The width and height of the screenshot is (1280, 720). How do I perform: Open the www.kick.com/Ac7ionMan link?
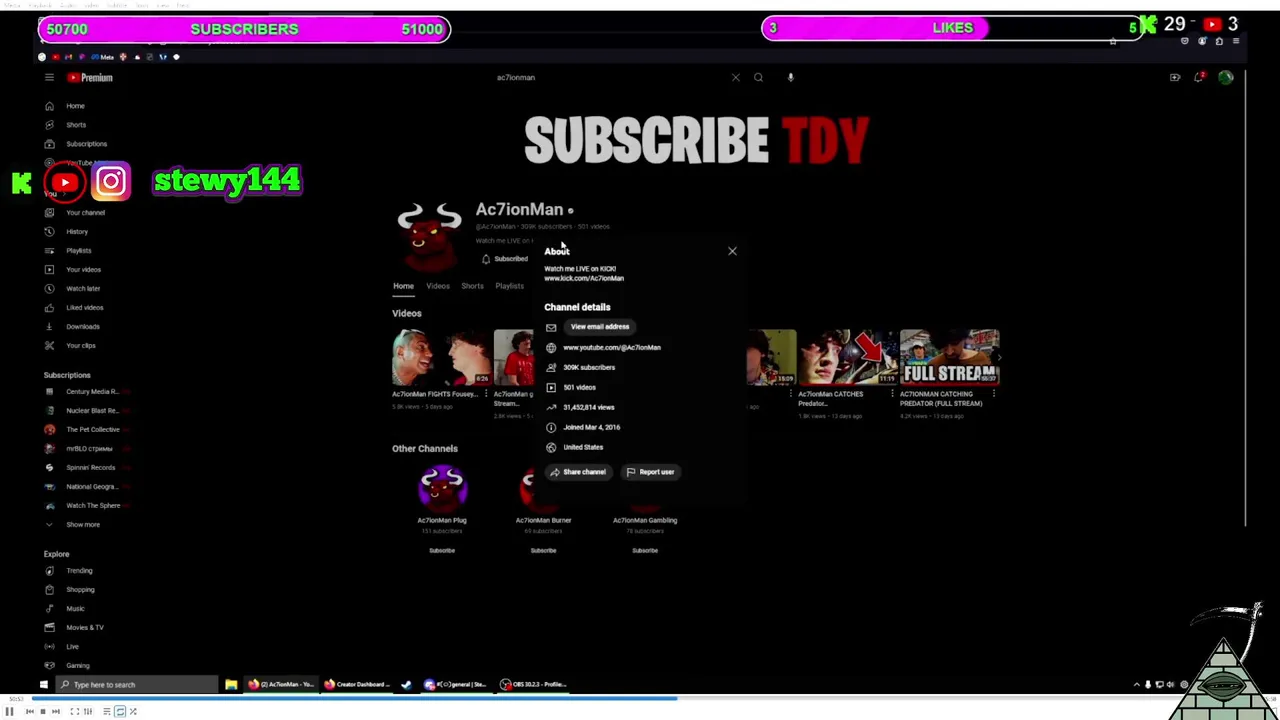tap(584, 279)
